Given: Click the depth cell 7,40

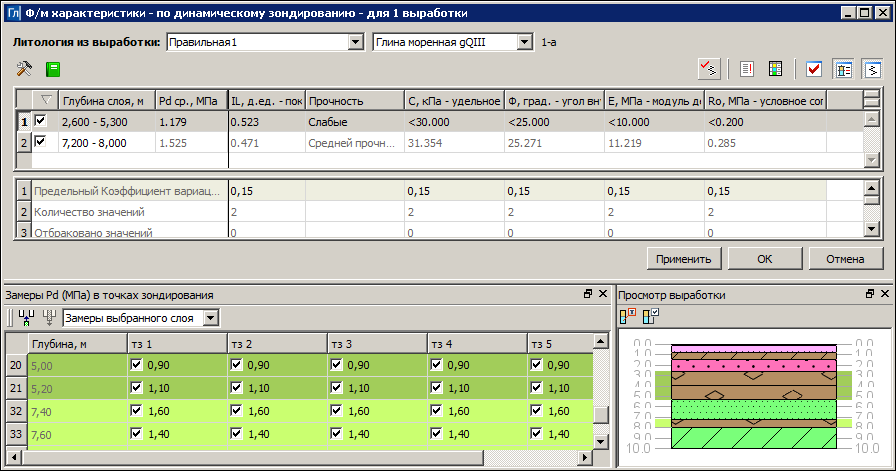Looking at the screenshot, I should [x=77, y=412].
